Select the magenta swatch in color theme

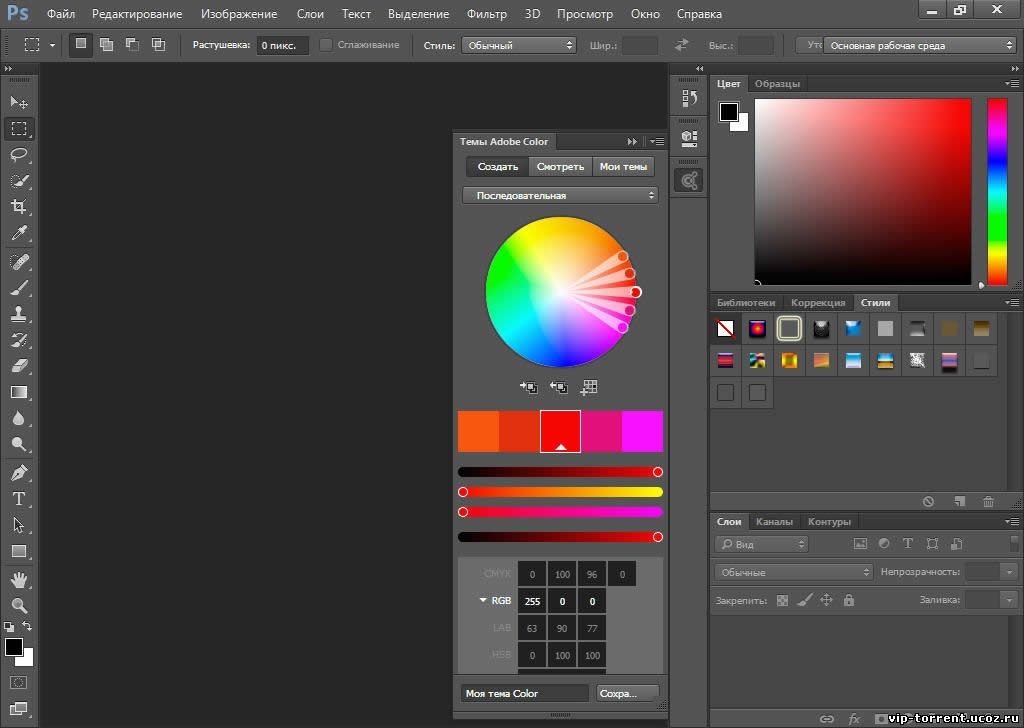coord(642,431)
